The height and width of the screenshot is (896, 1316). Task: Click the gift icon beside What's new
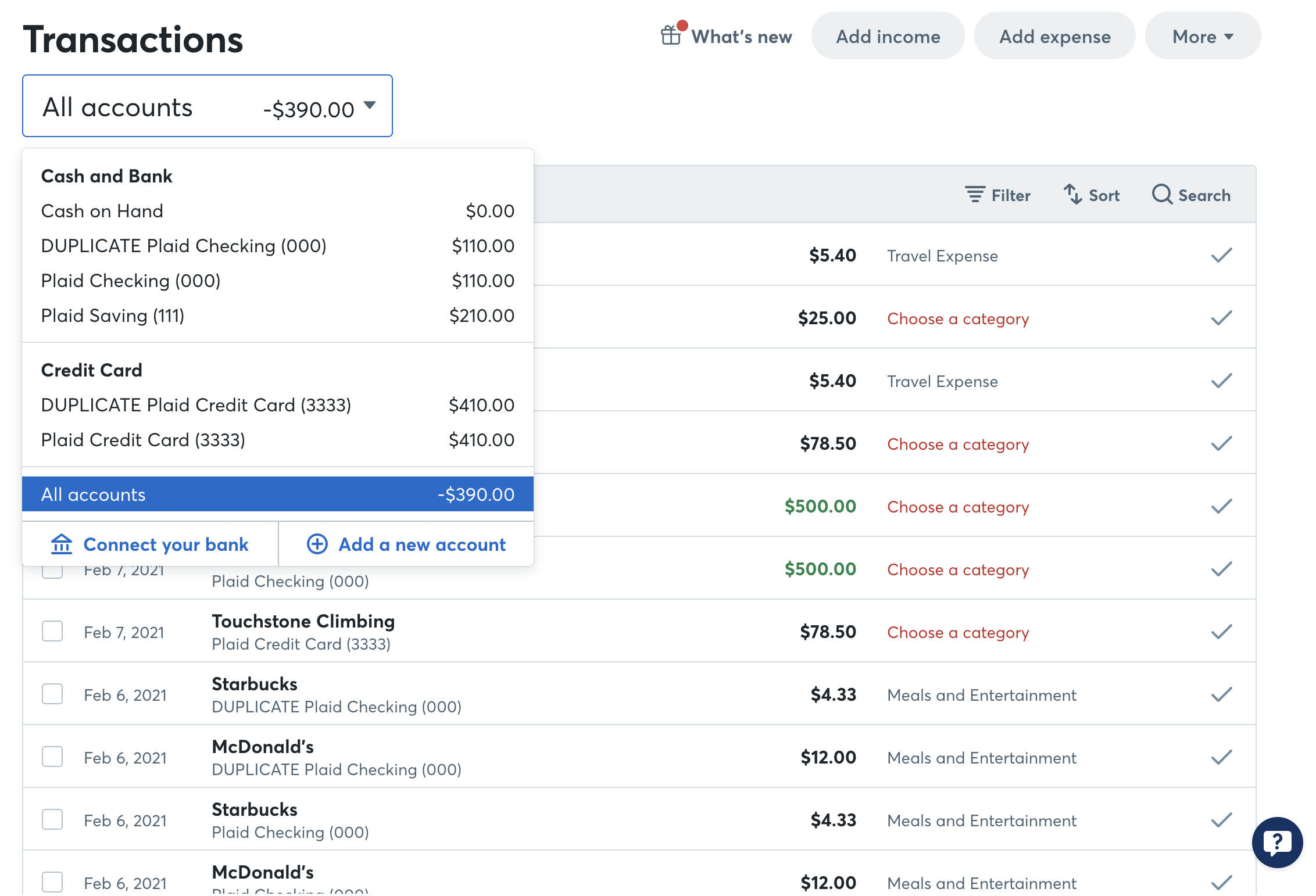(x=671, y=35)
